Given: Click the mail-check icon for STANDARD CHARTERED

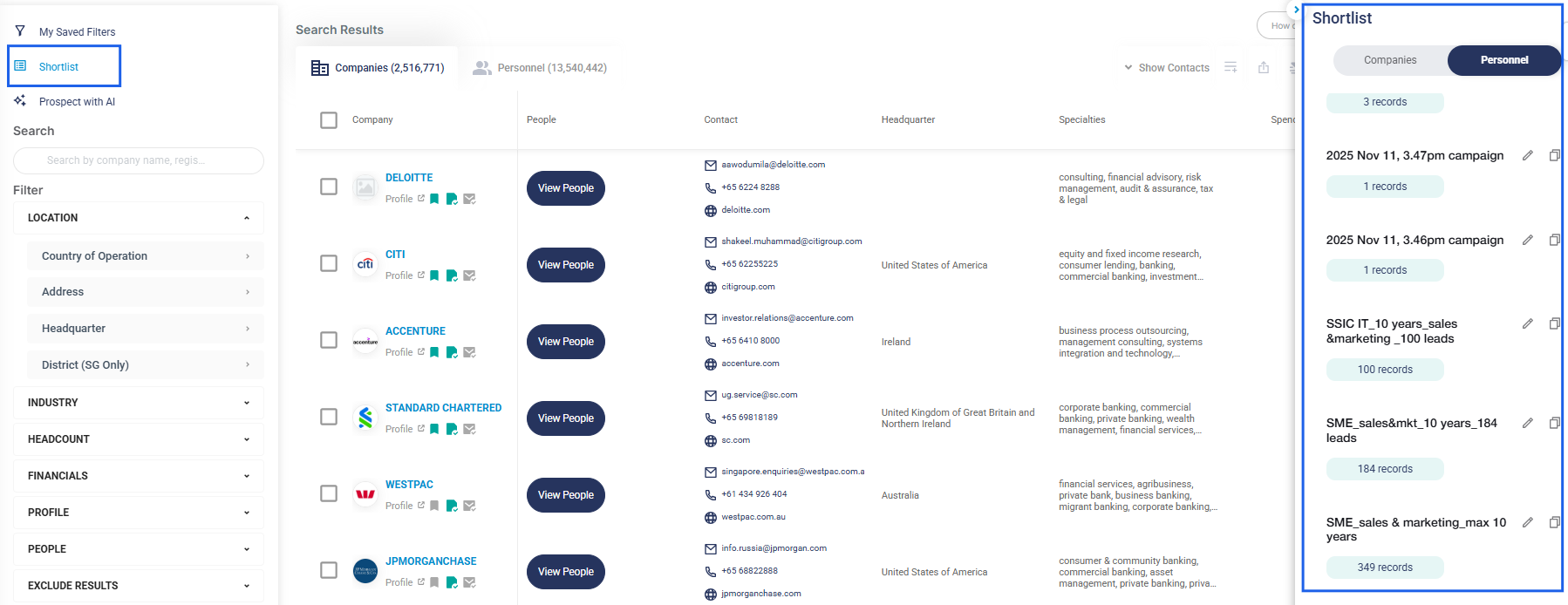Looking at the screenshot, I should [469, 429].
